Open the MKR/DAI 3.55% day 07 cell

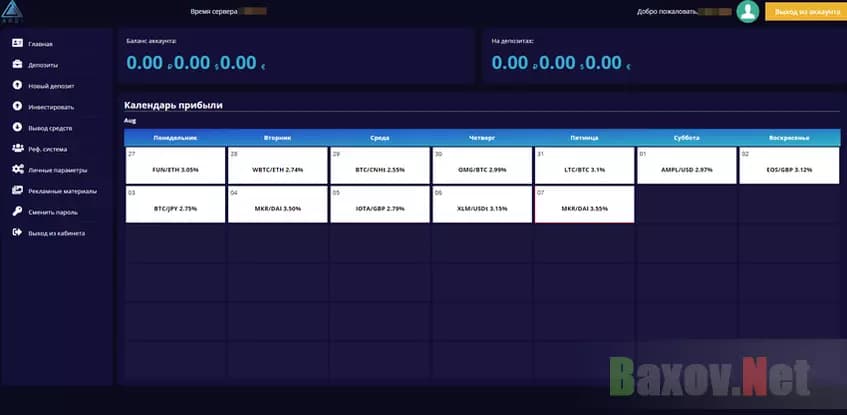point(583,204)
